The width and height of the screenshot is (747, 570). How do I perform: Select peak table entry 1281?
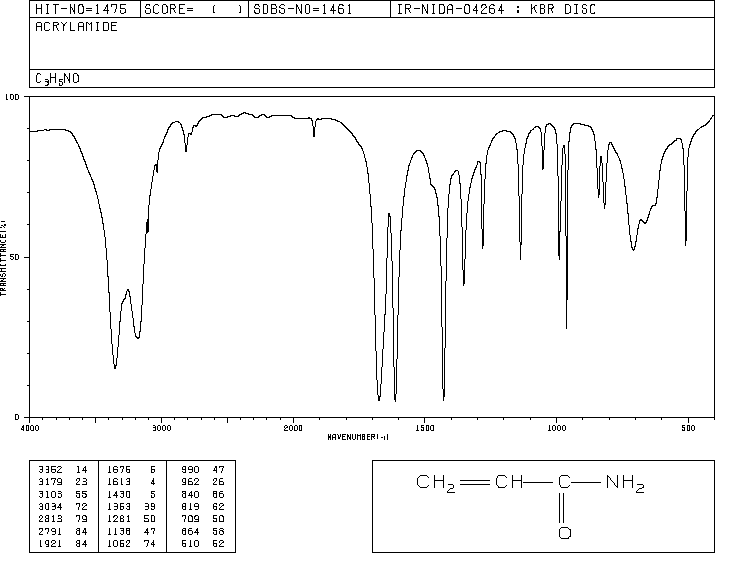(119, 519)
